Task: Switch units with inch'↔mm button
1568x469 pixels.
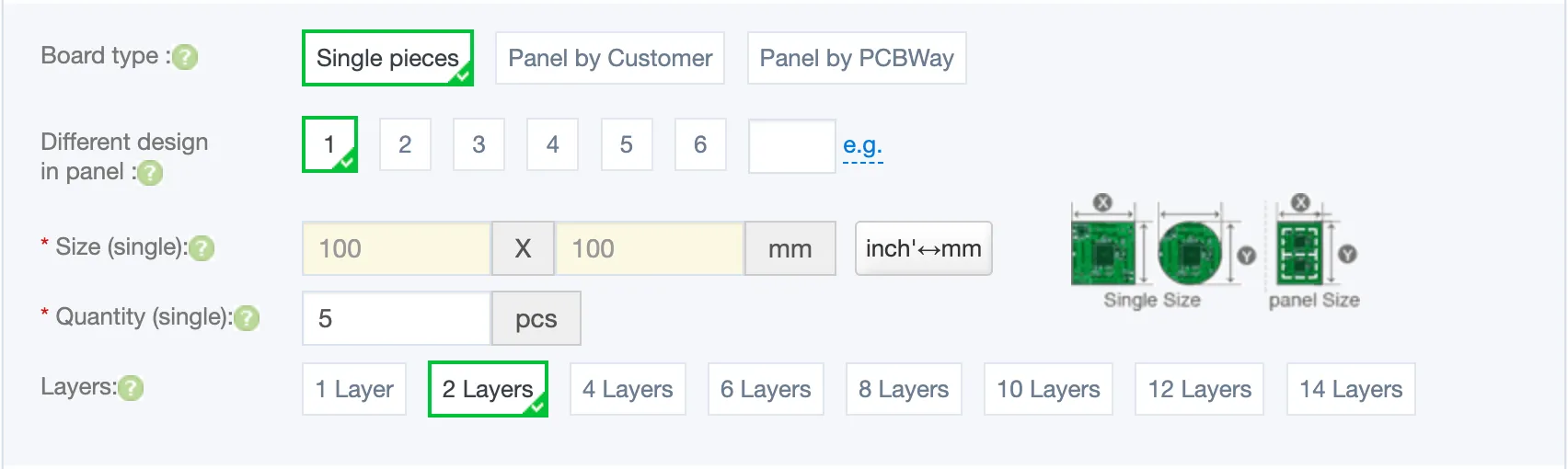Action: point(924,248)
